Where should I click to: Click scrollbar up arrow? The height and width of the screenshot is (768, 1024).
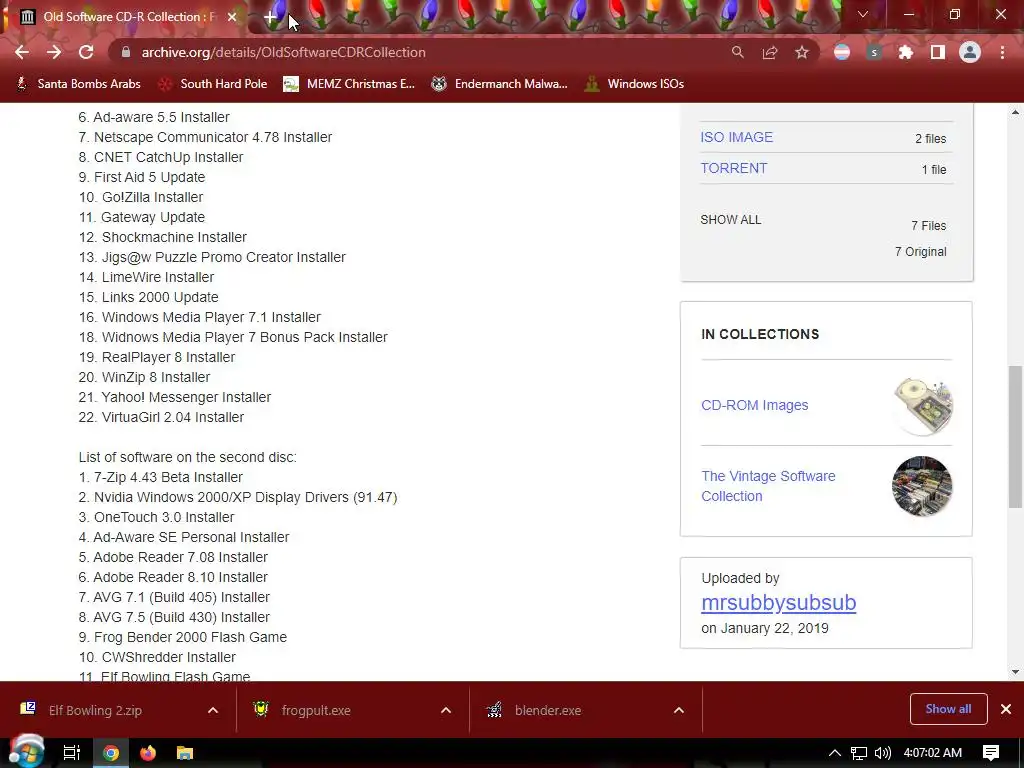pos(1015,112)
